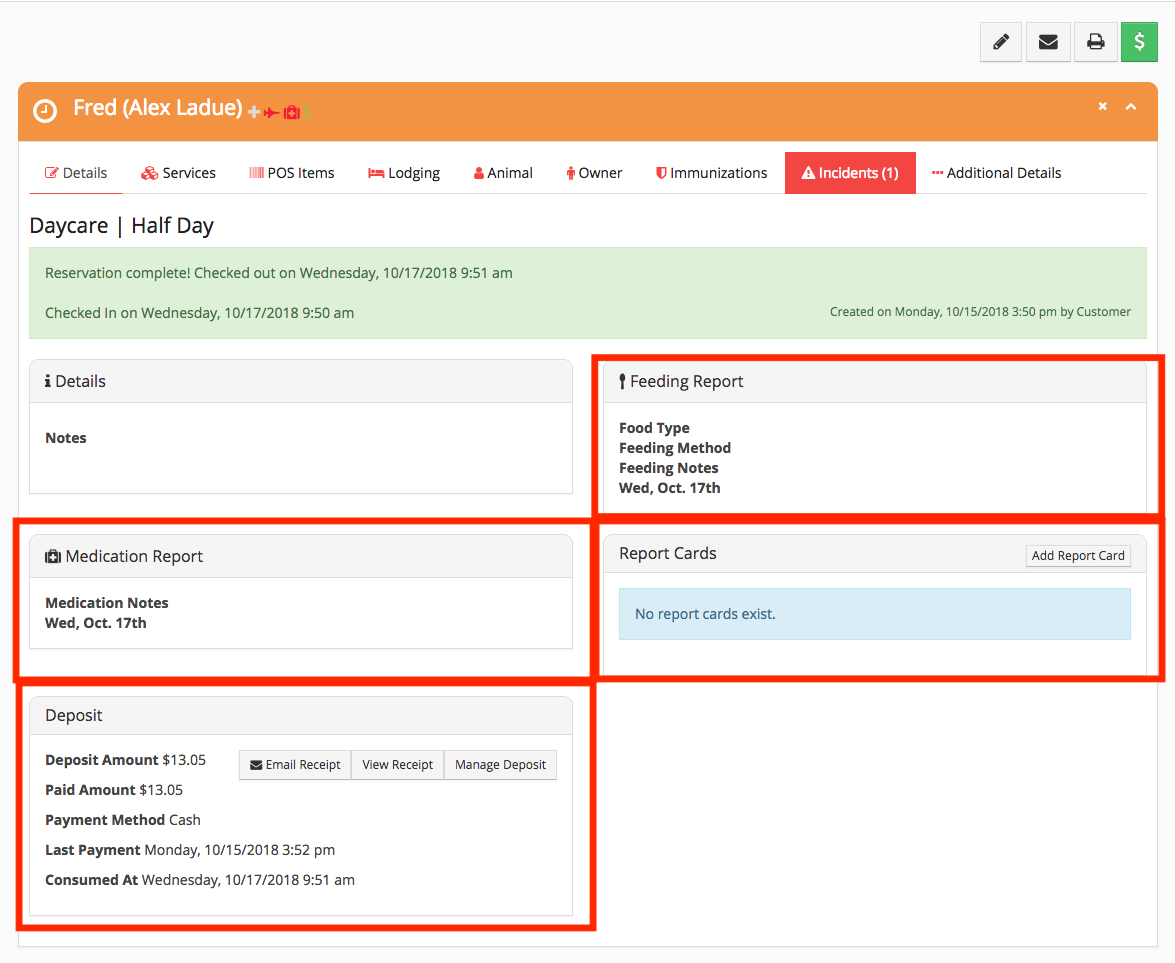The width and height of the screenshot is (1175, 963).
Task: Click the Email Receipt button
Action: pos(295,764)
